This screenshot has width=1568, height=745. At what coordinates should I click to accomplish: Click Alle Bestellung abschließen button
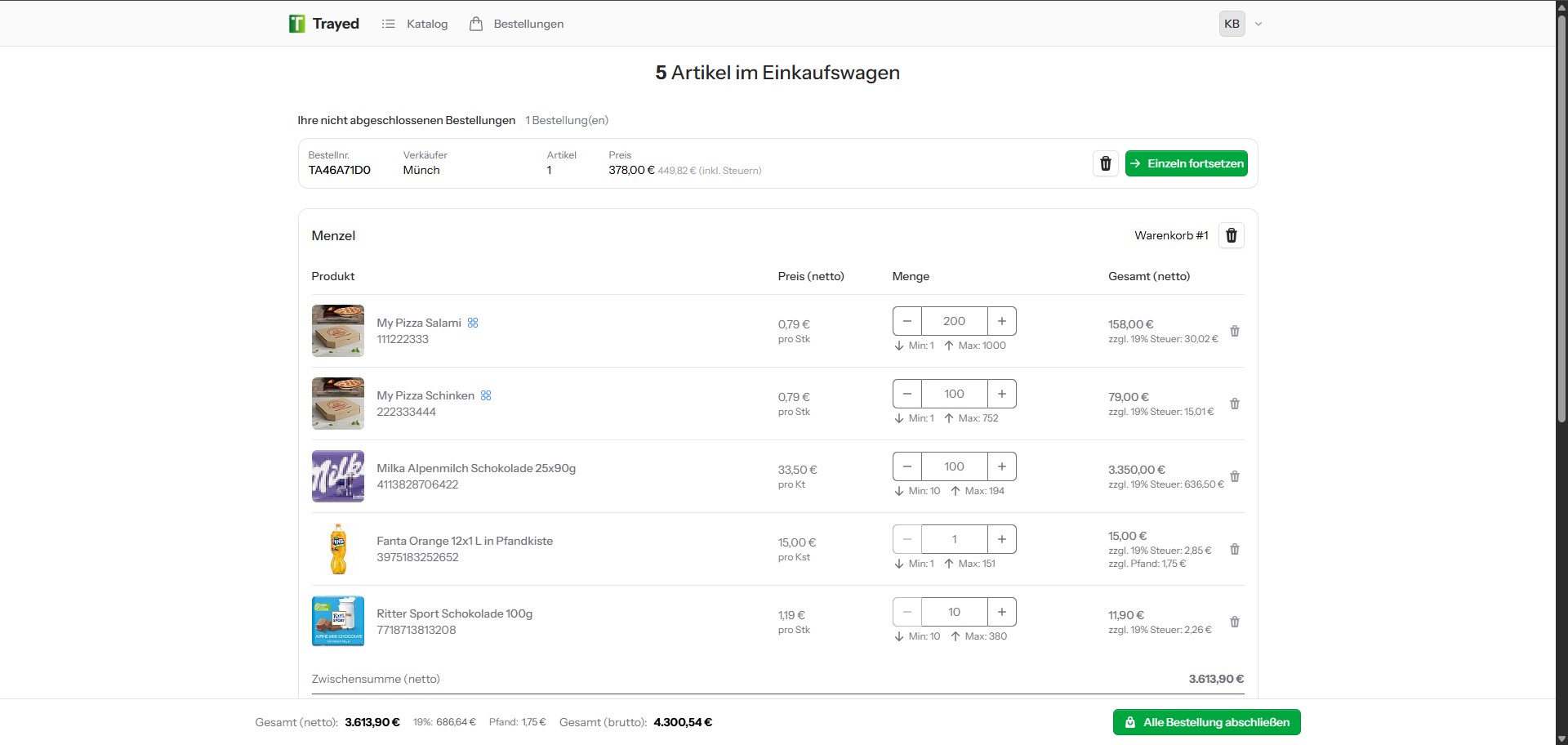[x=1206, y=722]
